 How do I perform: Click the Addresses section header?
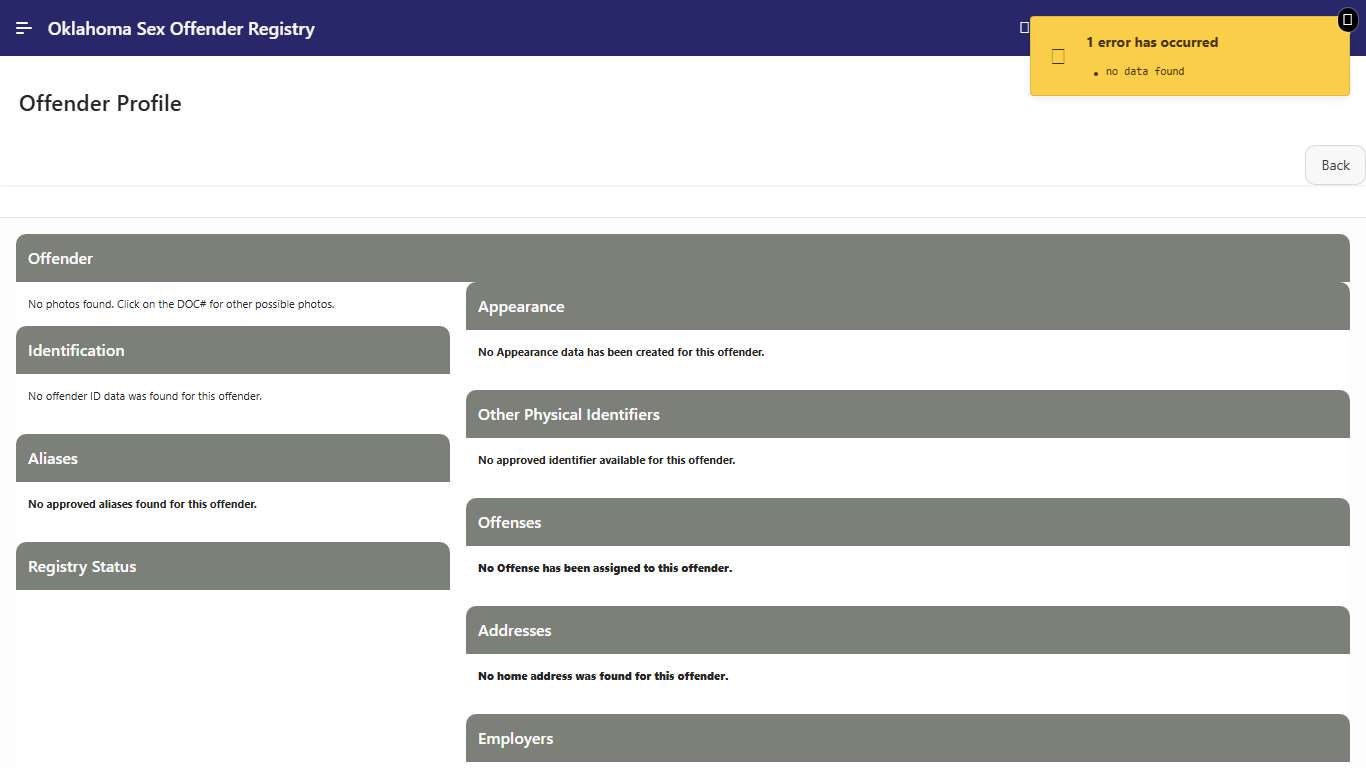click(514, 630)
